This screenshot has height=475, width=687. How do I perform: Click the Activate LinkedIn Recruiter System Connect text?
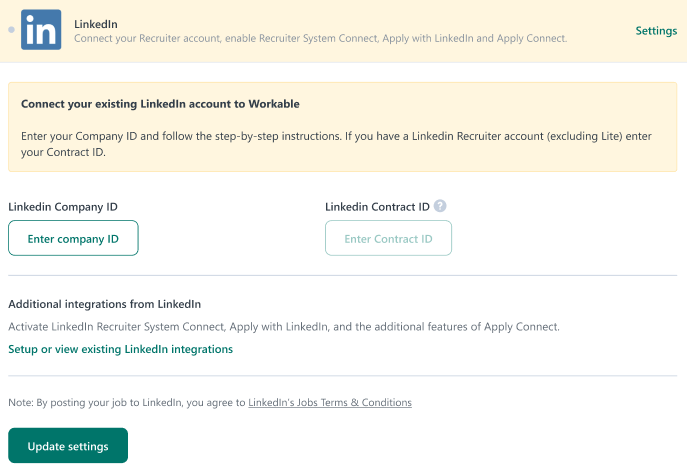284,327
